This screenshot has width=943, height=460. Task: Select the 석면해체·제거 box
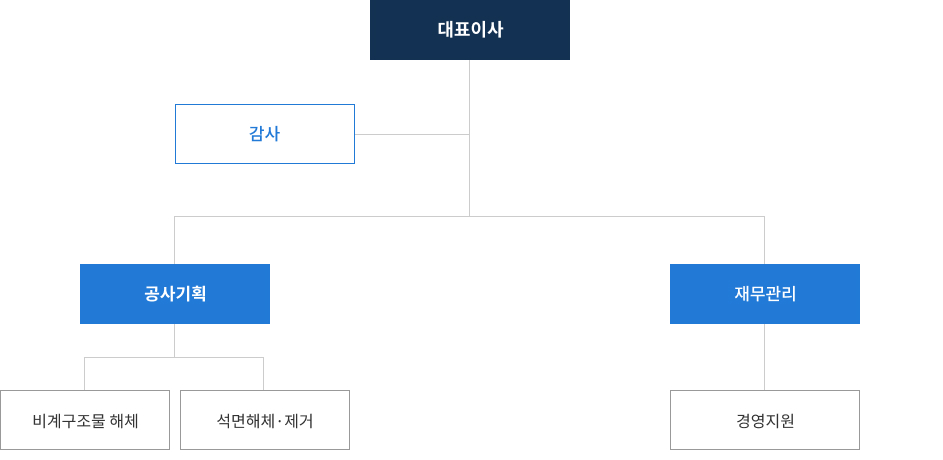click(x=265, y=420)
